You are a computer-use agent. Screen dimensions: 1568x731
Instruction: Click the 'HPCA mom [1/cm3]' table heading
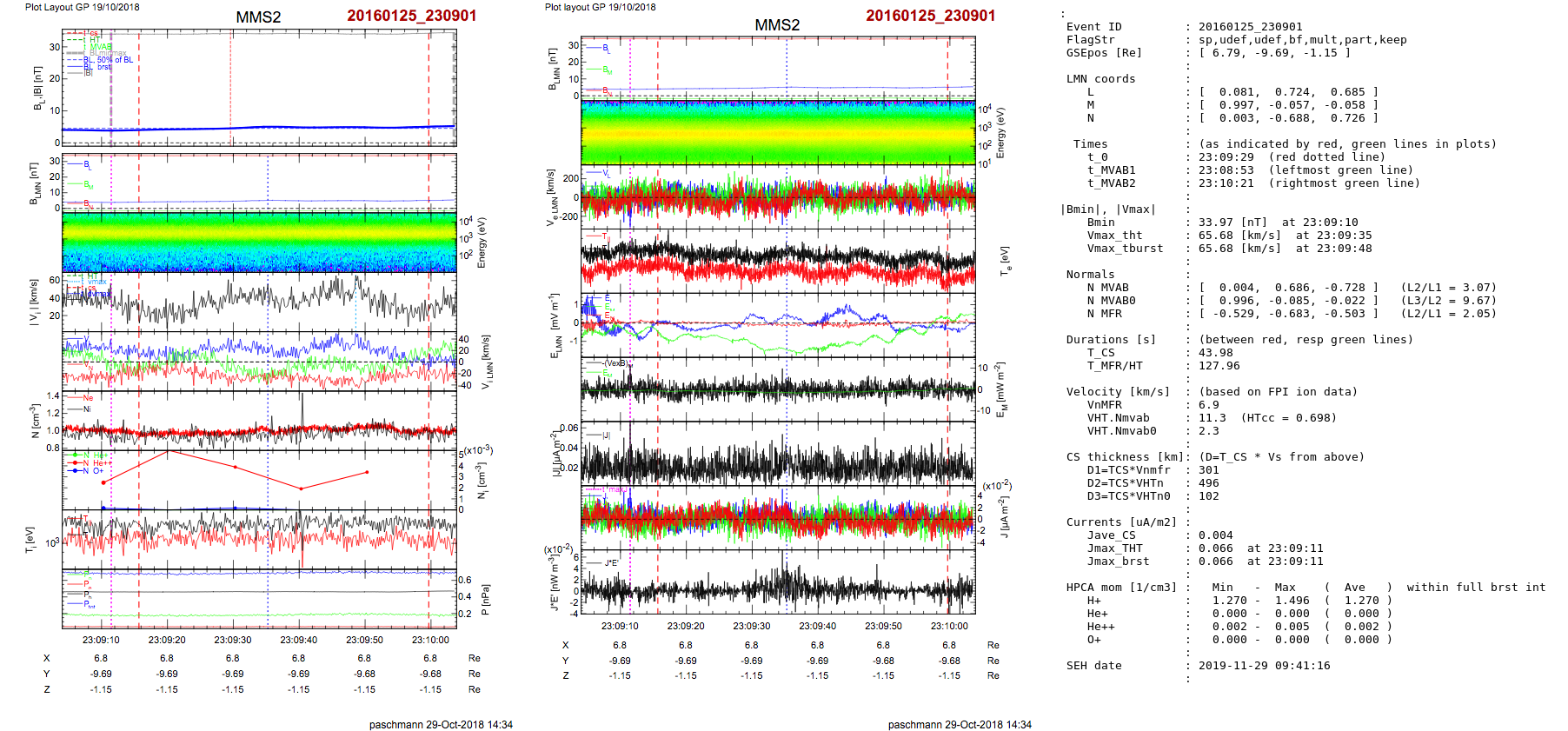pos(1121,588)
